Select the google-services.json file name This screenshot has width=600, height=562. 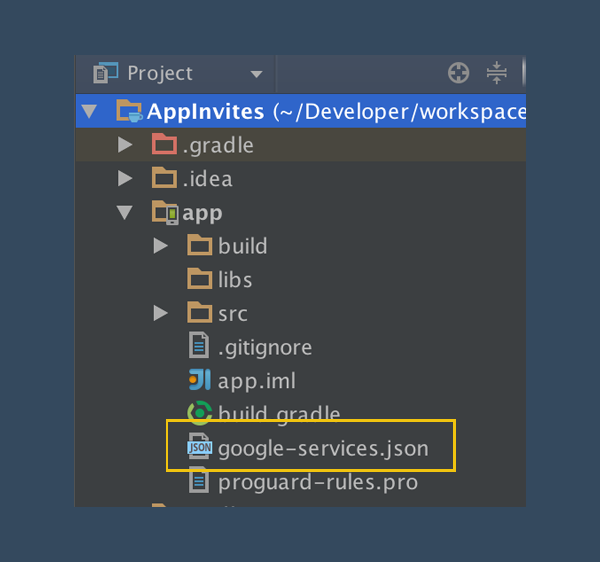tap(323, 449)
